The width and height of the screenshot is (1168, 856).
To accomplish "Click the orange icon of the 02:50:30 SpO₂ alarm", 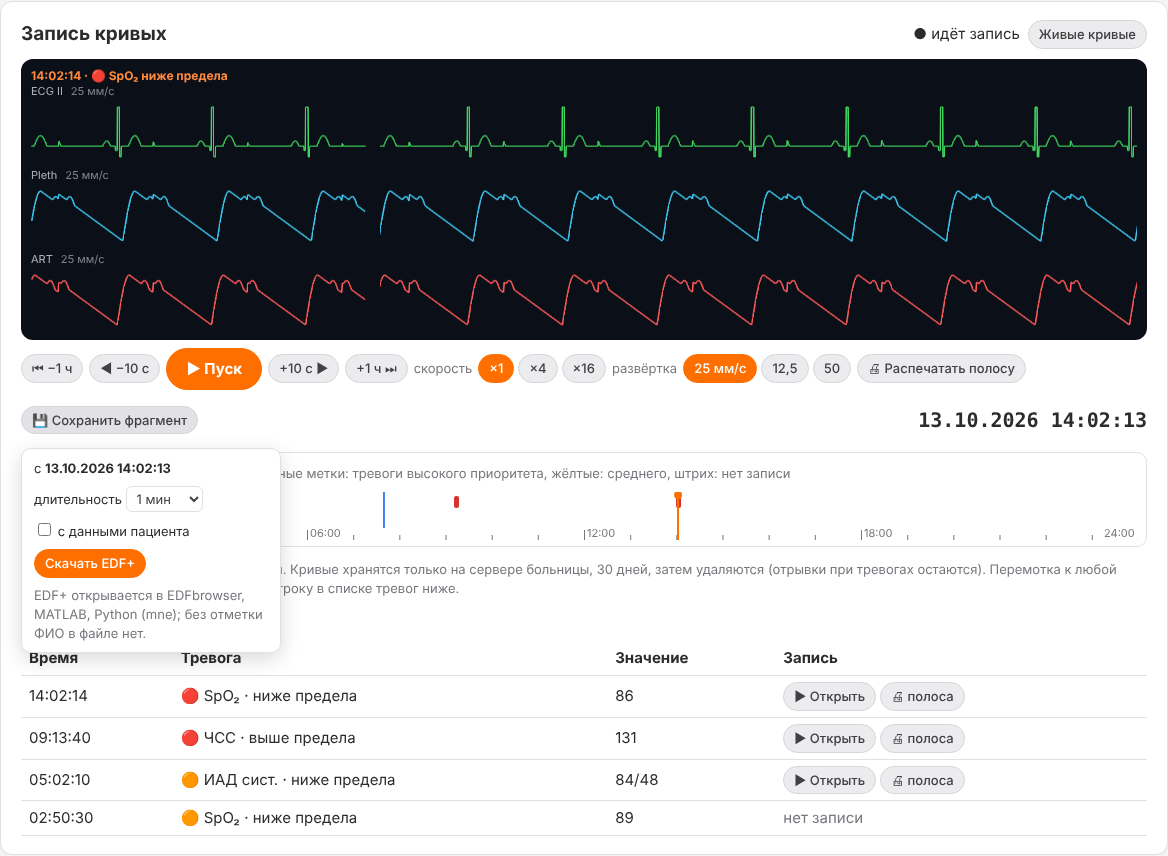I will click(190, 817).
